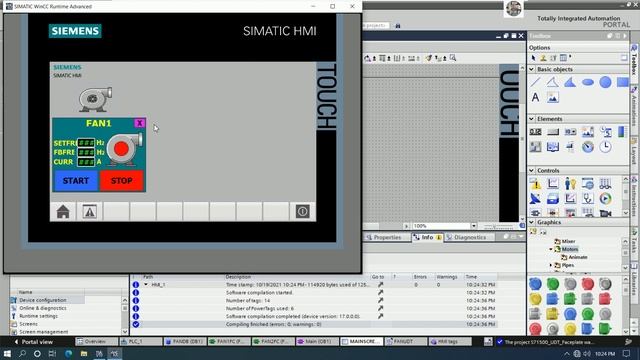640x360 pixels.
Task: Open the zoom percentage dropdown
Action: coord(473,226)
